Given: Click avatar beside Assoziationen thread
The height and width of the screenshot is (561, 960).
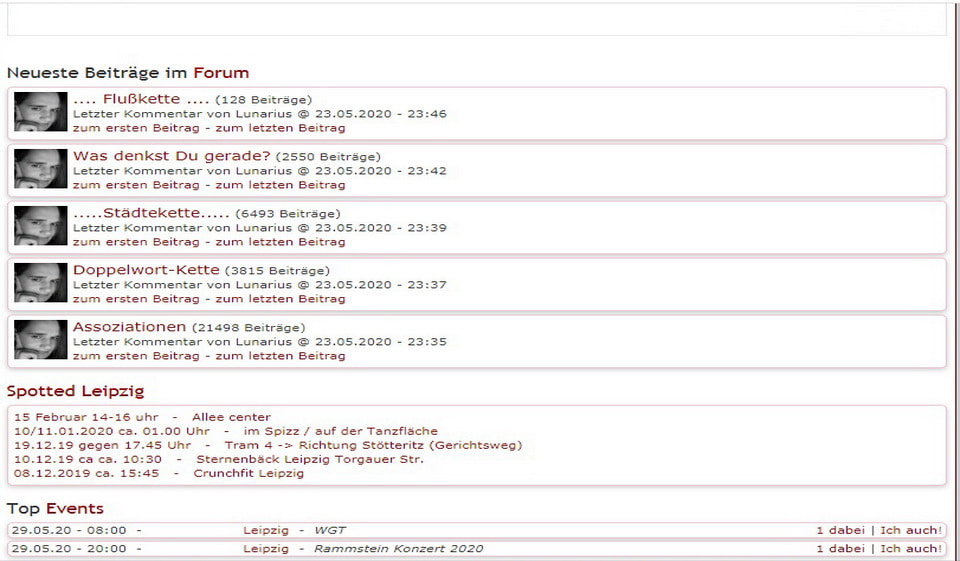Looking at the screenshot, I should [40, 340].
